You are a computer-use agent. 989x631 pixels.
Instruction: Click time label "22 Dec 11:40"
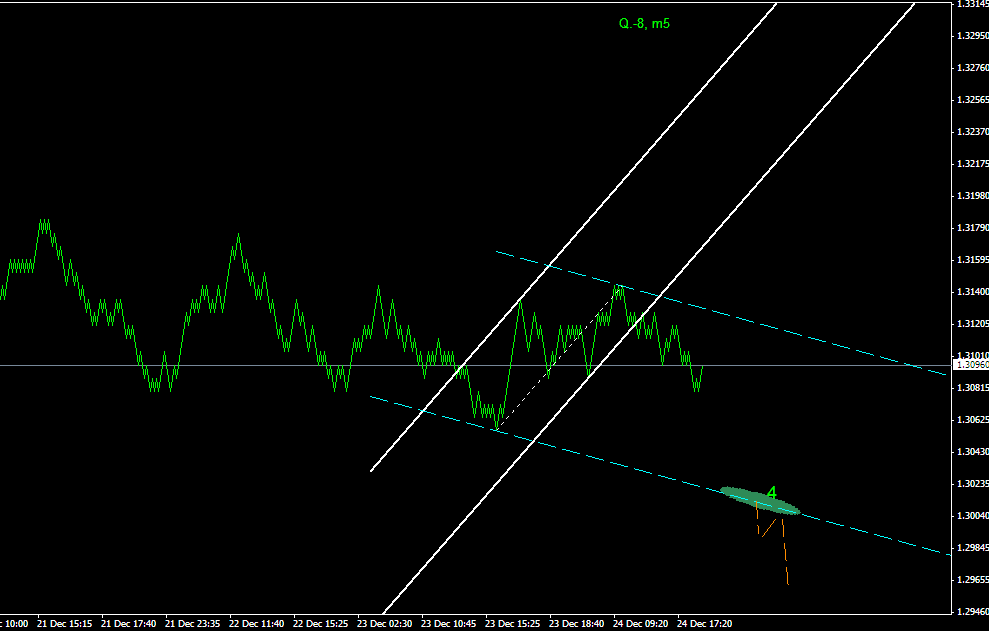[256, 623]
